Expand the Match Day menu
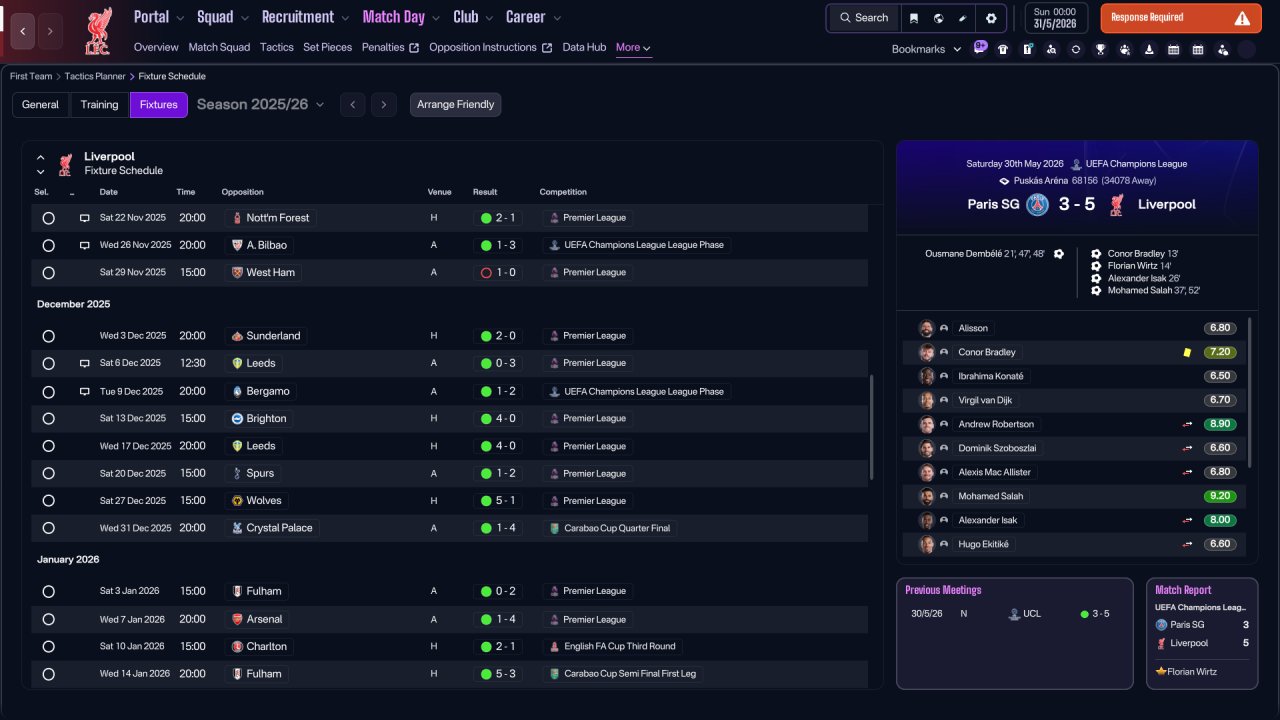This screenshot has width=1280, height=720. [x=401, y=17]
